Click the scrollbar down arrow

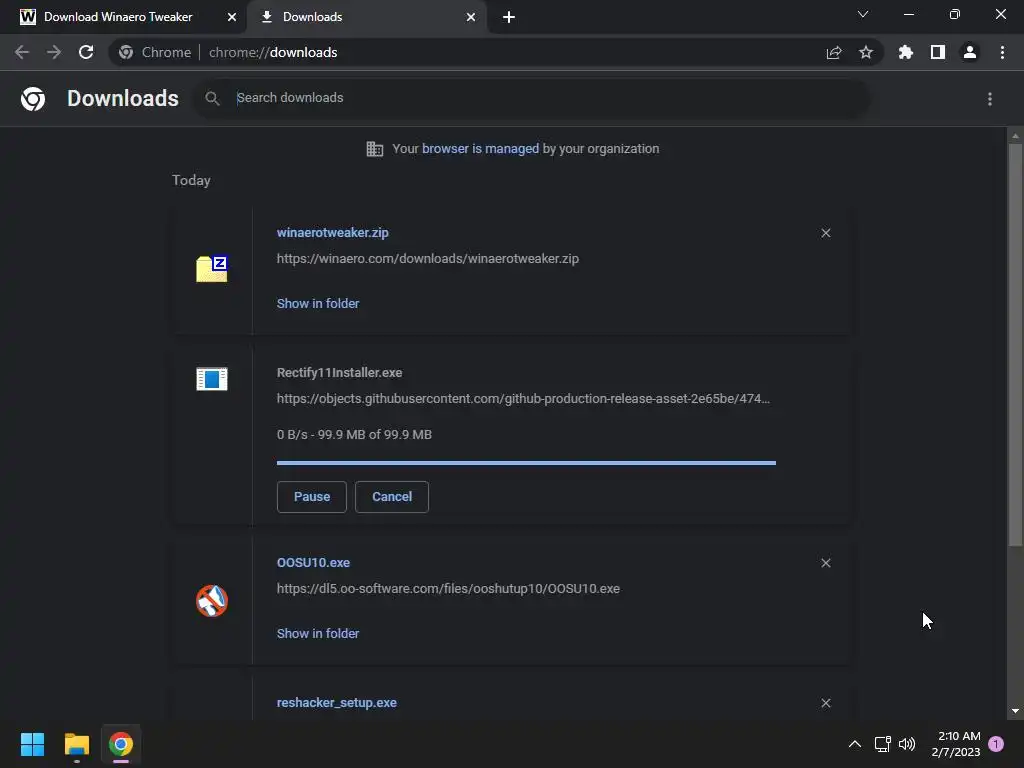1015,711
